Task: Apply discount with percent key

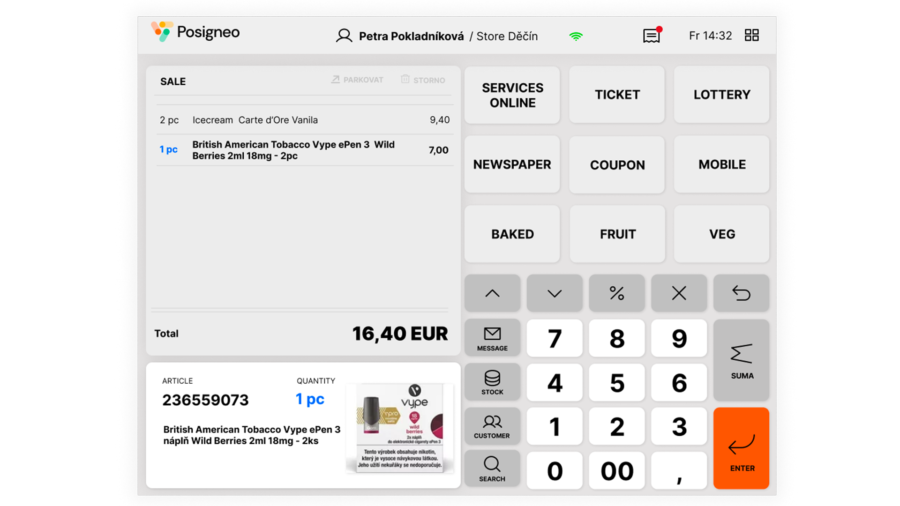Action: point(617,293)
